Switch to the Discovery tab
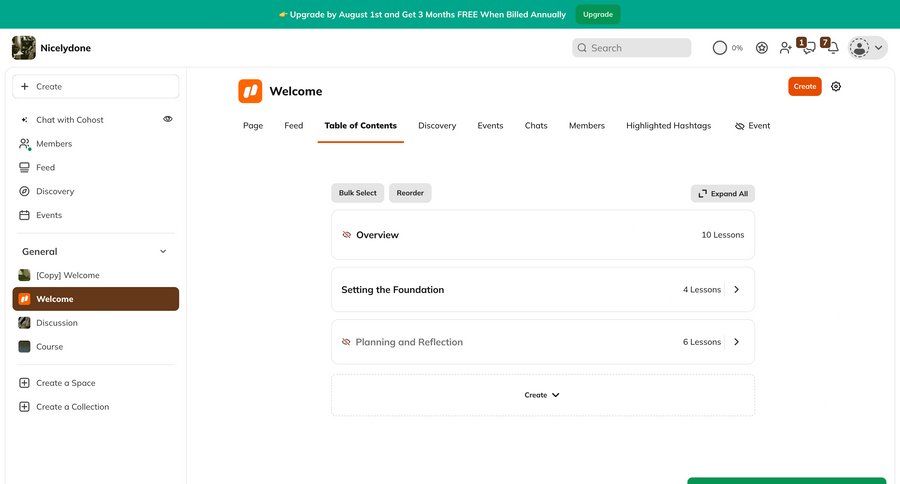 pyautogui.click(x=437, y=126)
